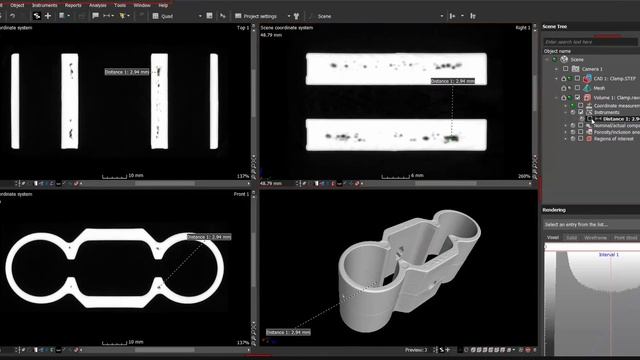Select the Scene root item in tree

[577, 60]
